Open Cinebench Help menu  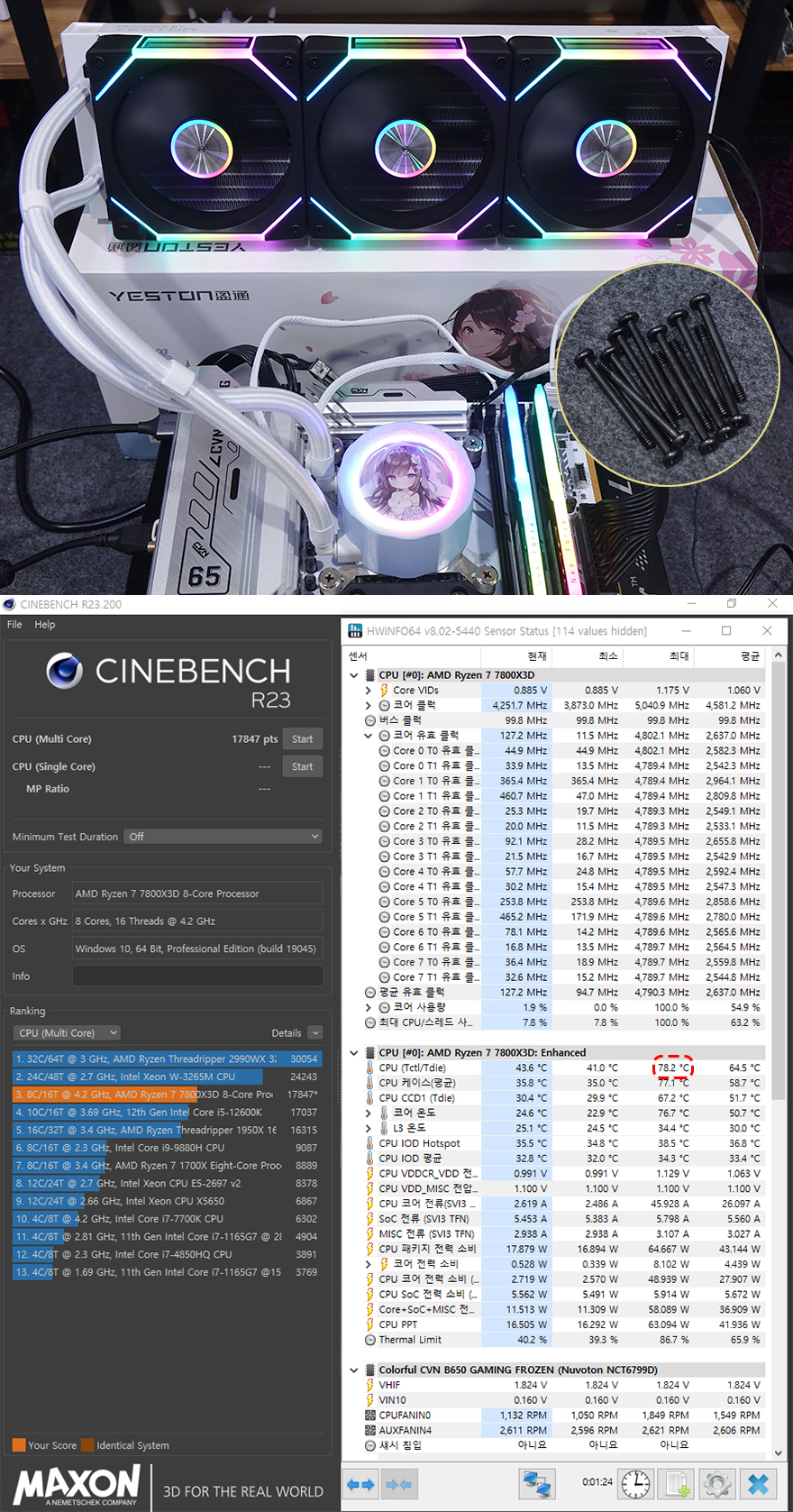click(x=45, y=624)
